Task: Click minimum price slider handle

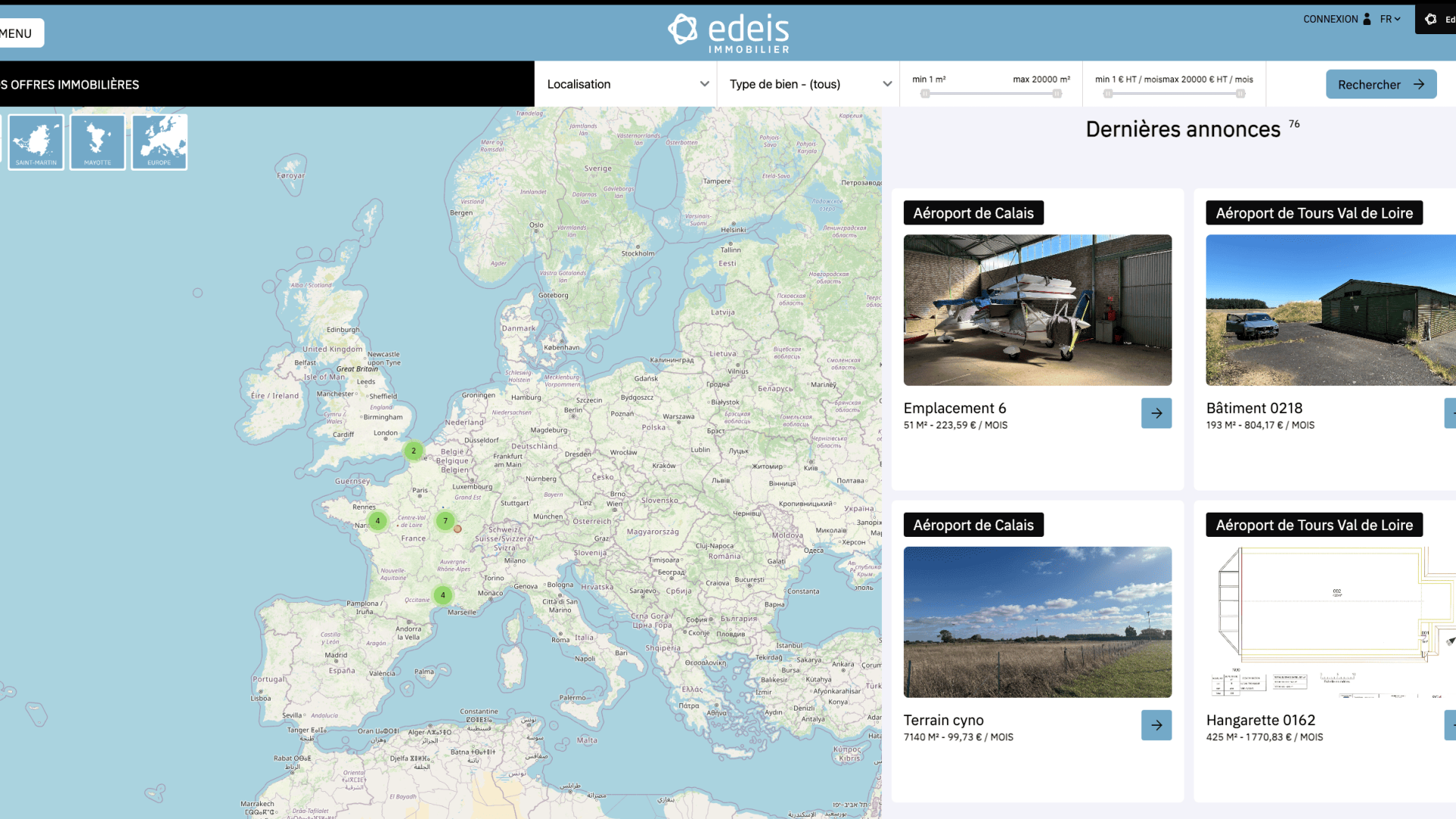Action: tap(1108, 93)
